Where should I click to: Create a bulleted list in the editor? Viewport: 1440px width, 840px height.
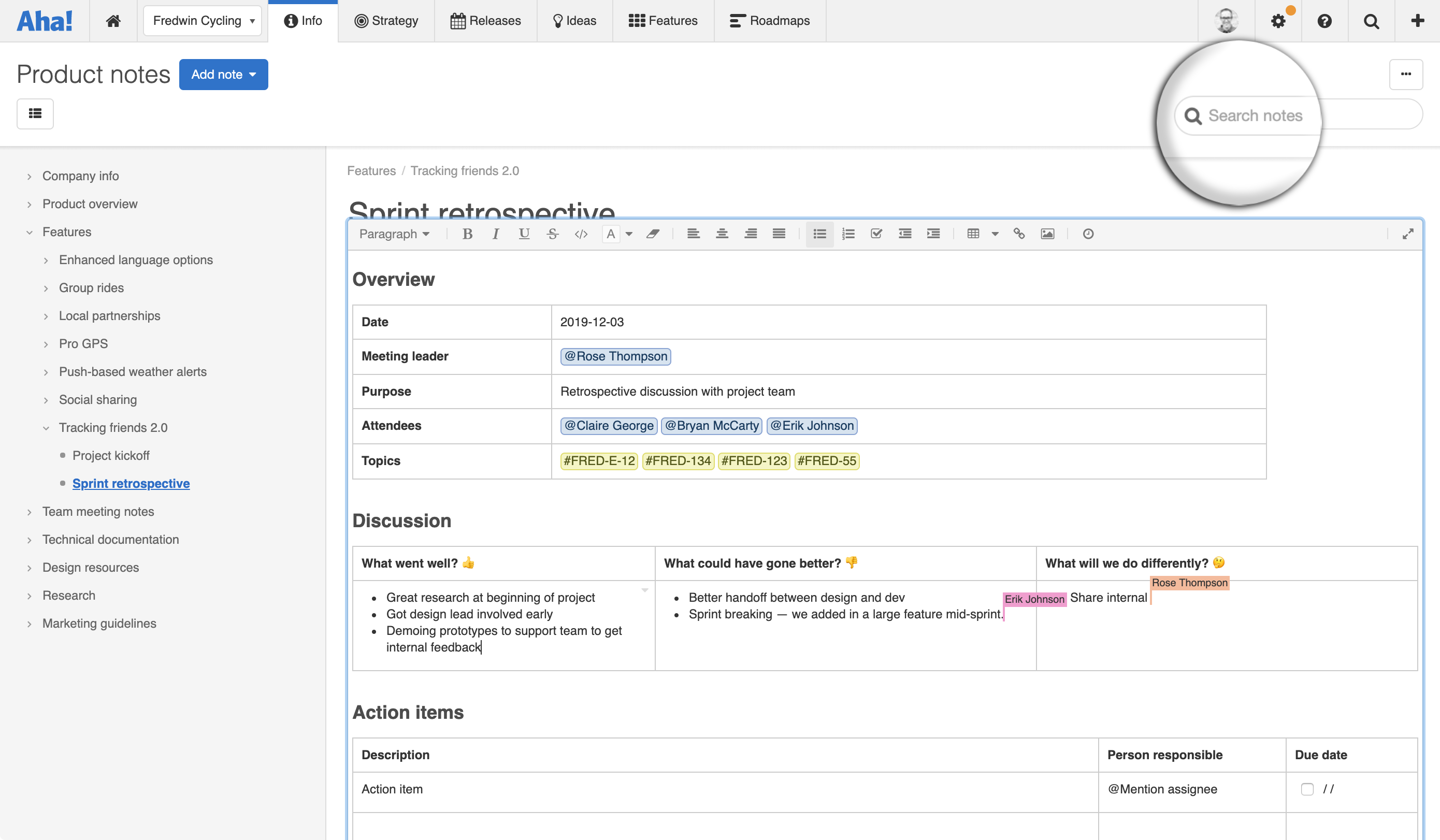click(819, 234)
